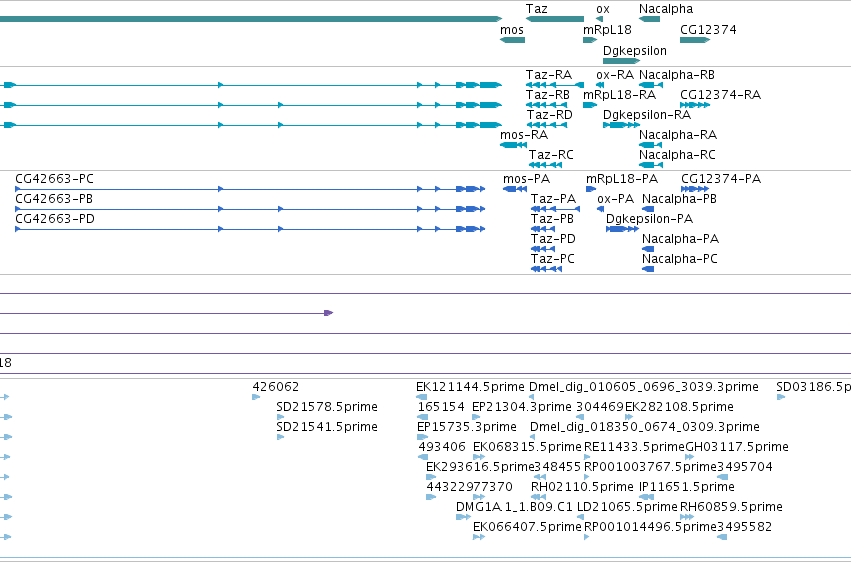Viewport: 851px width, 562px height.
Task: Select the CG42663-PB protein label
Action: coord(54,199)
